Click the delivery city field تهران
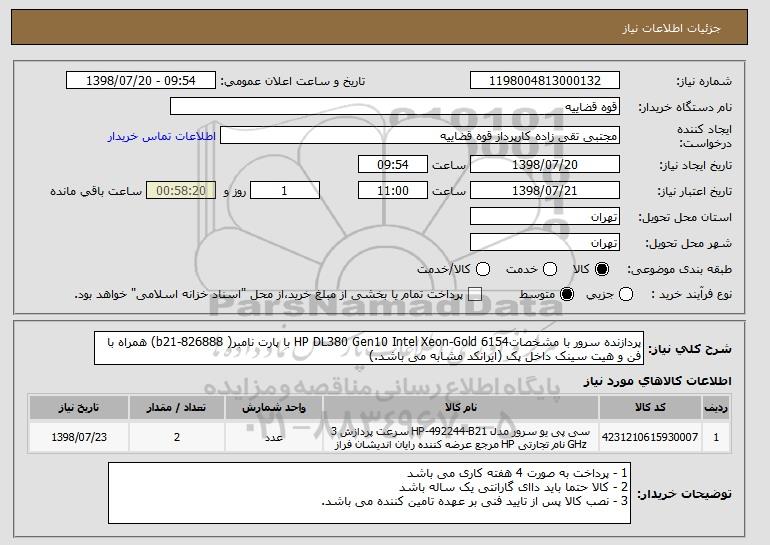The image size is (770, 545). pos(545,243)
